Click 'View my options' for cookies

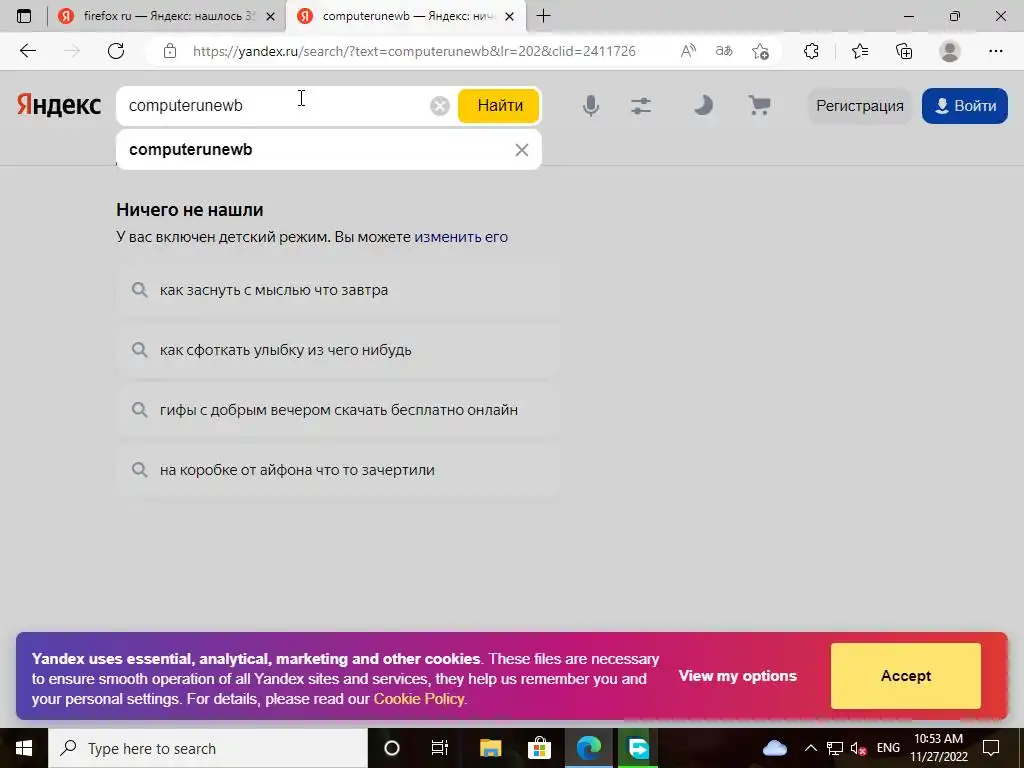[x=737, y=676]
